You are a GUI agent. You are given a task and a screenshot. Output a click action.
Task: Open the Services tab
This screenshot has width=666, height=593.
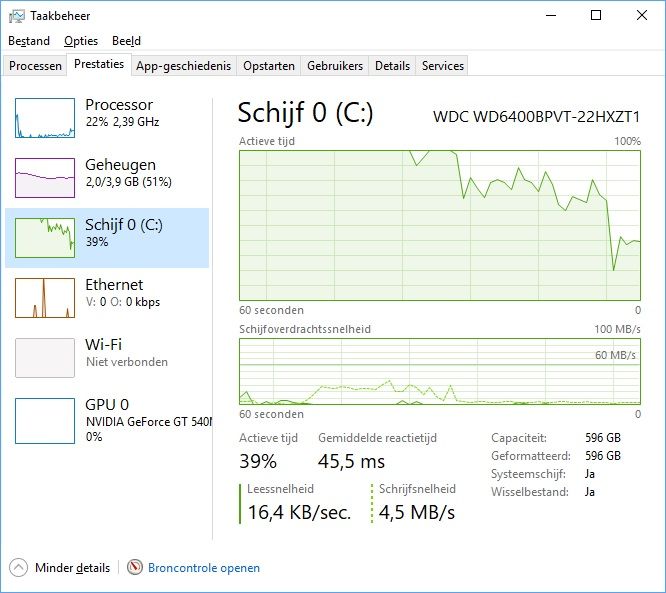coord(443,66)
